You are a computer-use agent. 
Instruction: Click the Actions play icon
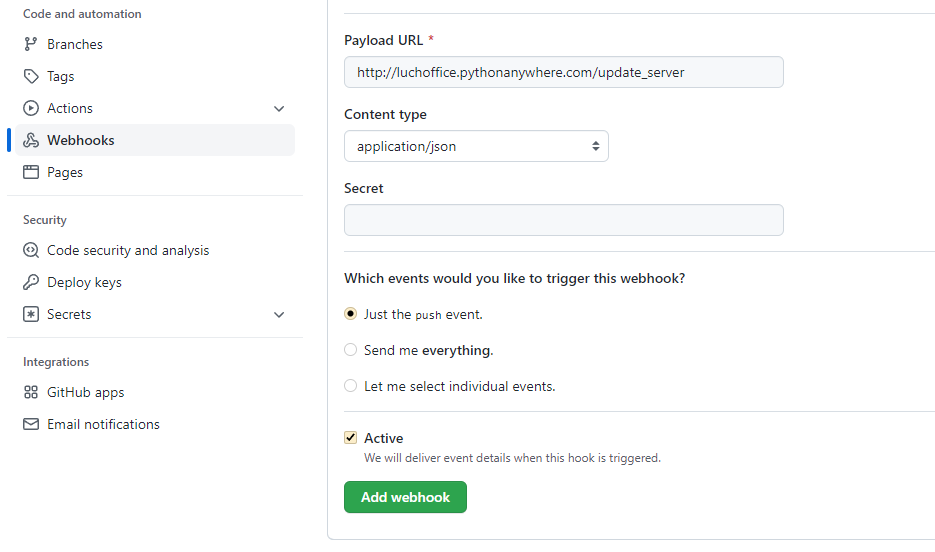[30, 108]
